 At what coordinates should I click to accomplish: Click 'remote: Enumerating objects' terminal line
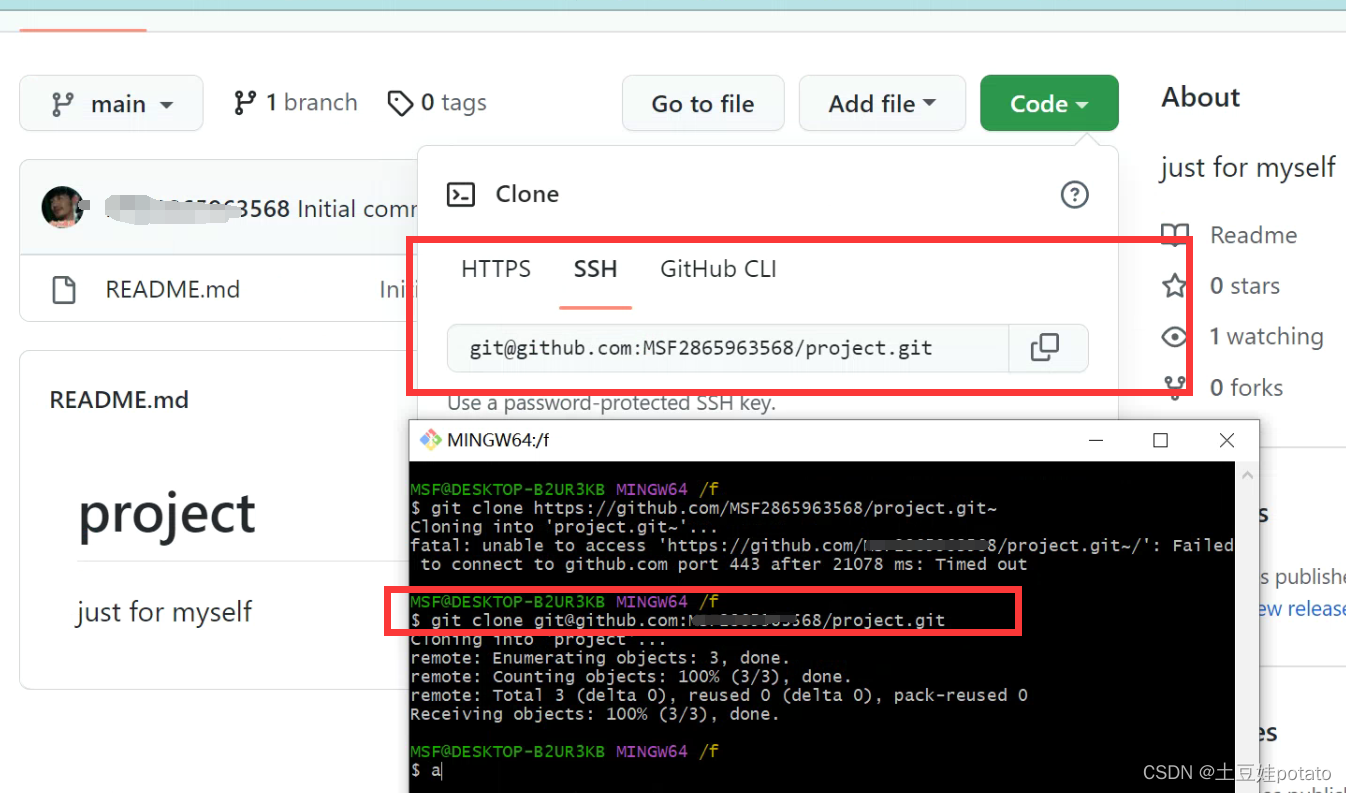pyautogui.click(x=600, y=658)
